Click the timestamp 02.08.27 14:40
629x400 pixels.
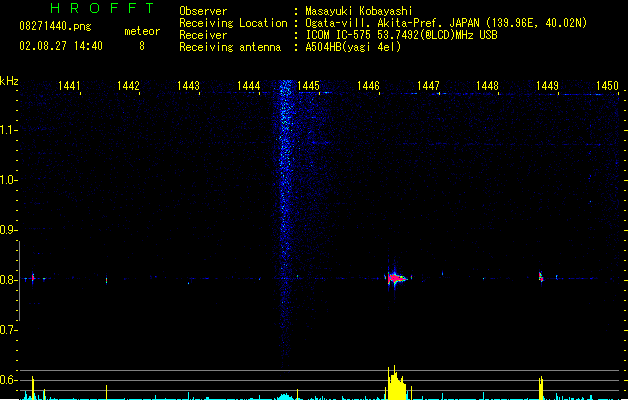[x=61, y=46]
